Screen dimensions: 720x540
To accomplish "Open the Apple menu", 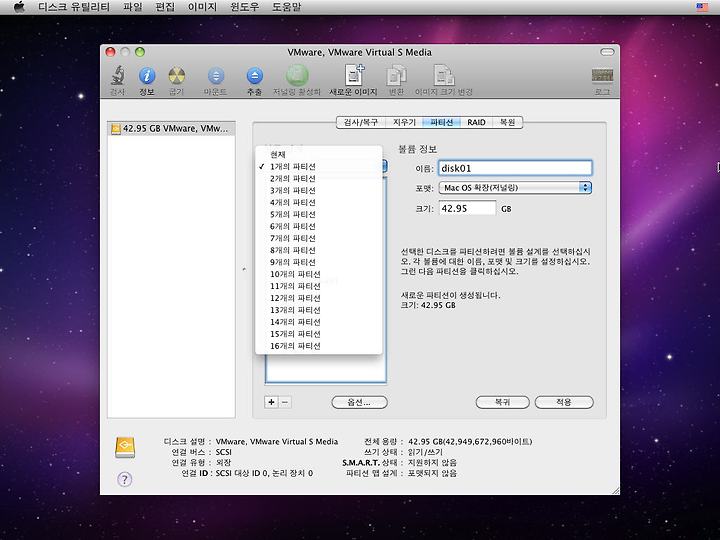I will [x=19, y=7].
